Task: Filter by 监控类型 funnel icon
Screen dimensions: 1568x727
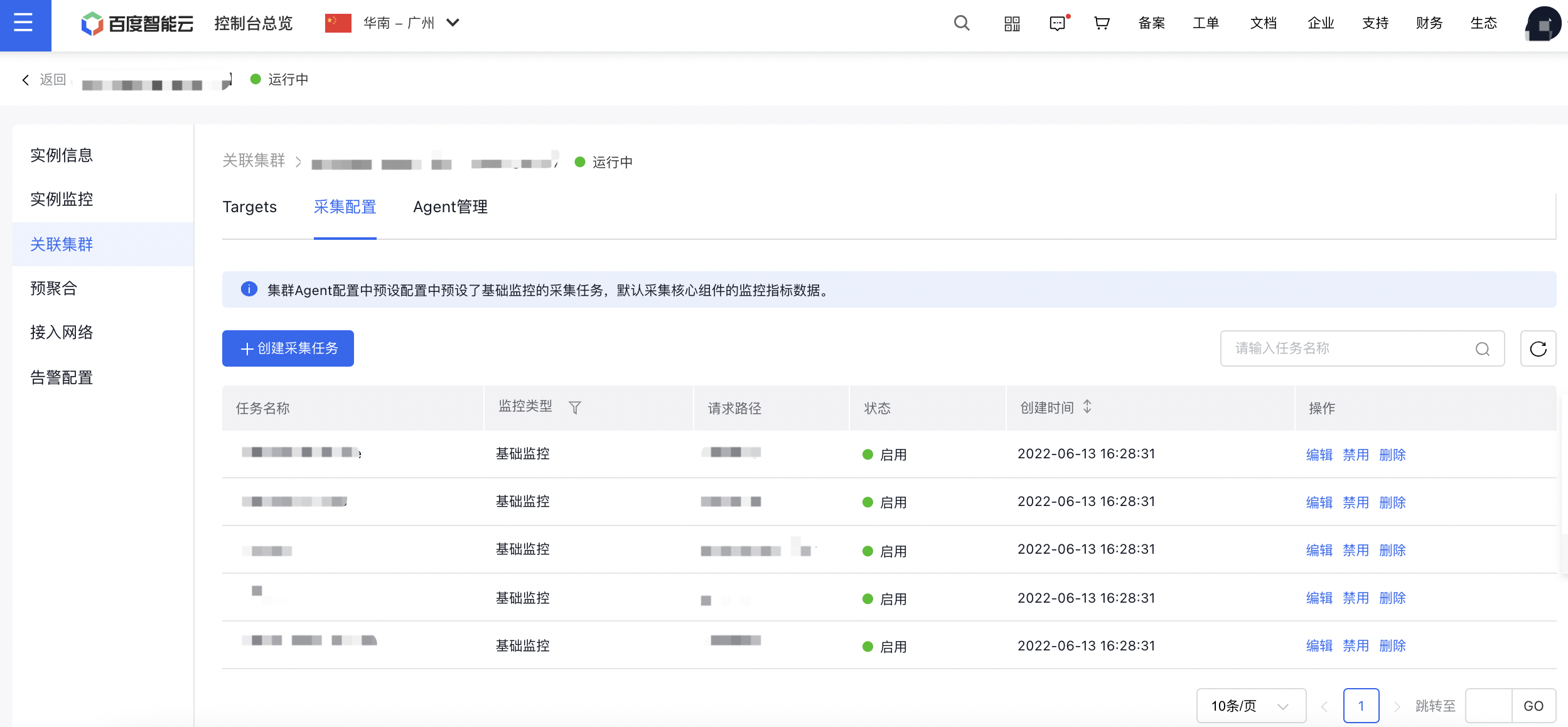Action: tap(574, 408)
